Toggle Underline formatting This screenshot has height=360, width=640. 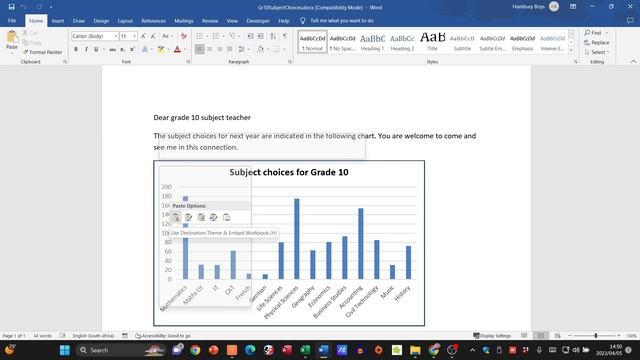(x=96, y=49)
